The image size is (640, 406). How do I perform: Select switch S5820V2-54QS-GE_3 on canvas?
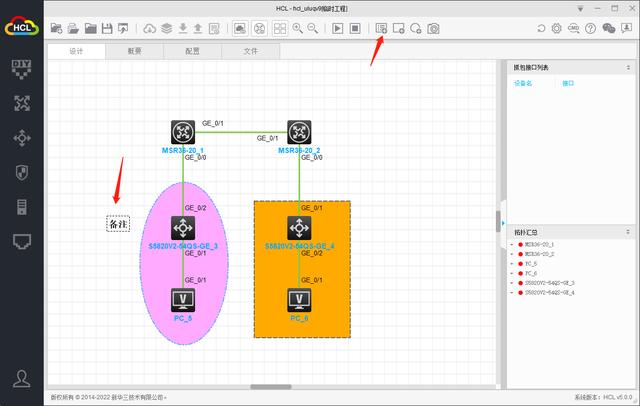pos(183,228)
